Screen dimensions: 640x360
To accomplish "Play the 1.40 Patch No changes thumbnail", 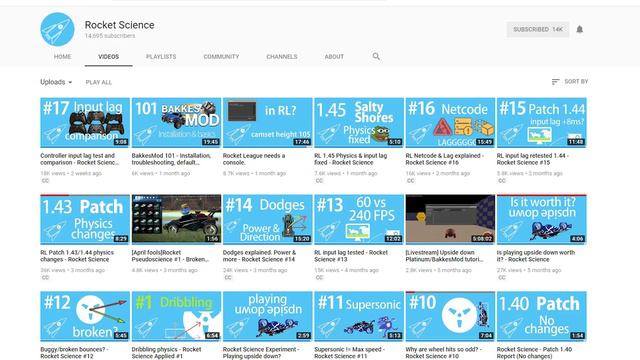I will coord(542,316).
